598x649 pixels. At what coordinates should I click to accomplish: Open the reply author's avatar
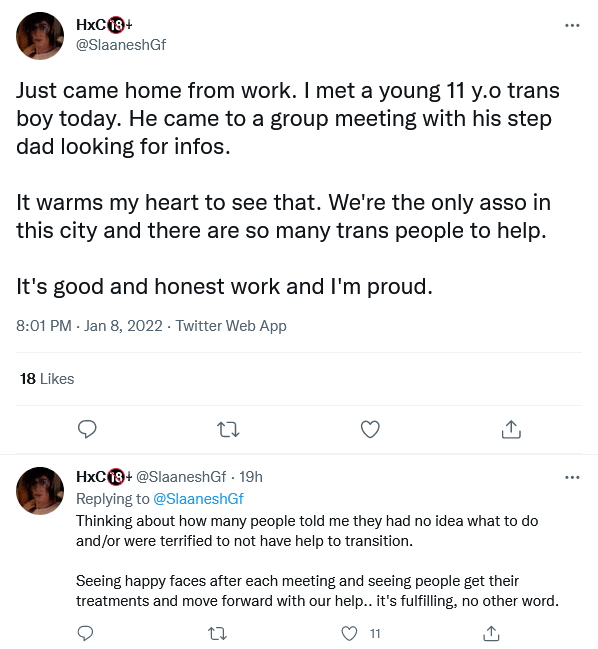pos(40,491)
